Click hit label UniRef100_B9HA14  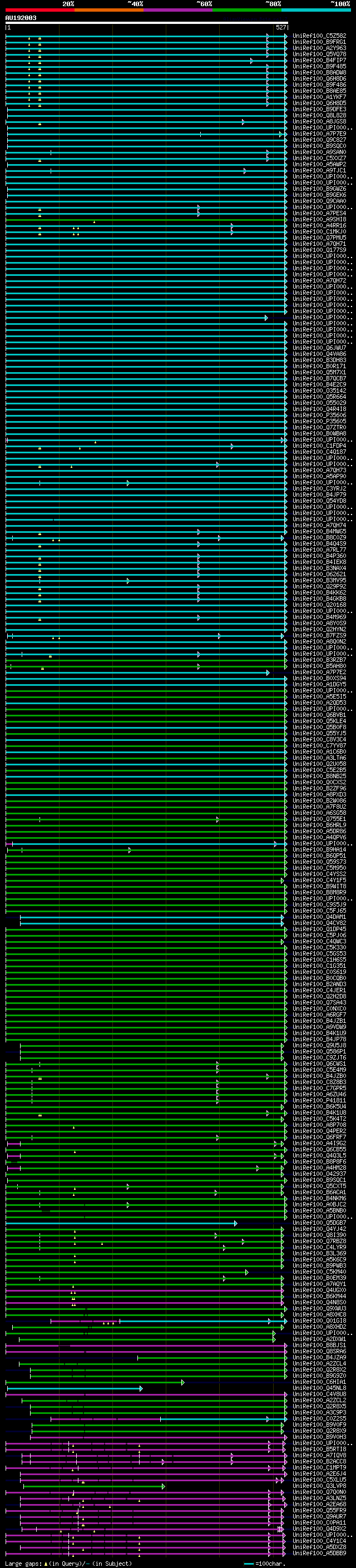319,850
